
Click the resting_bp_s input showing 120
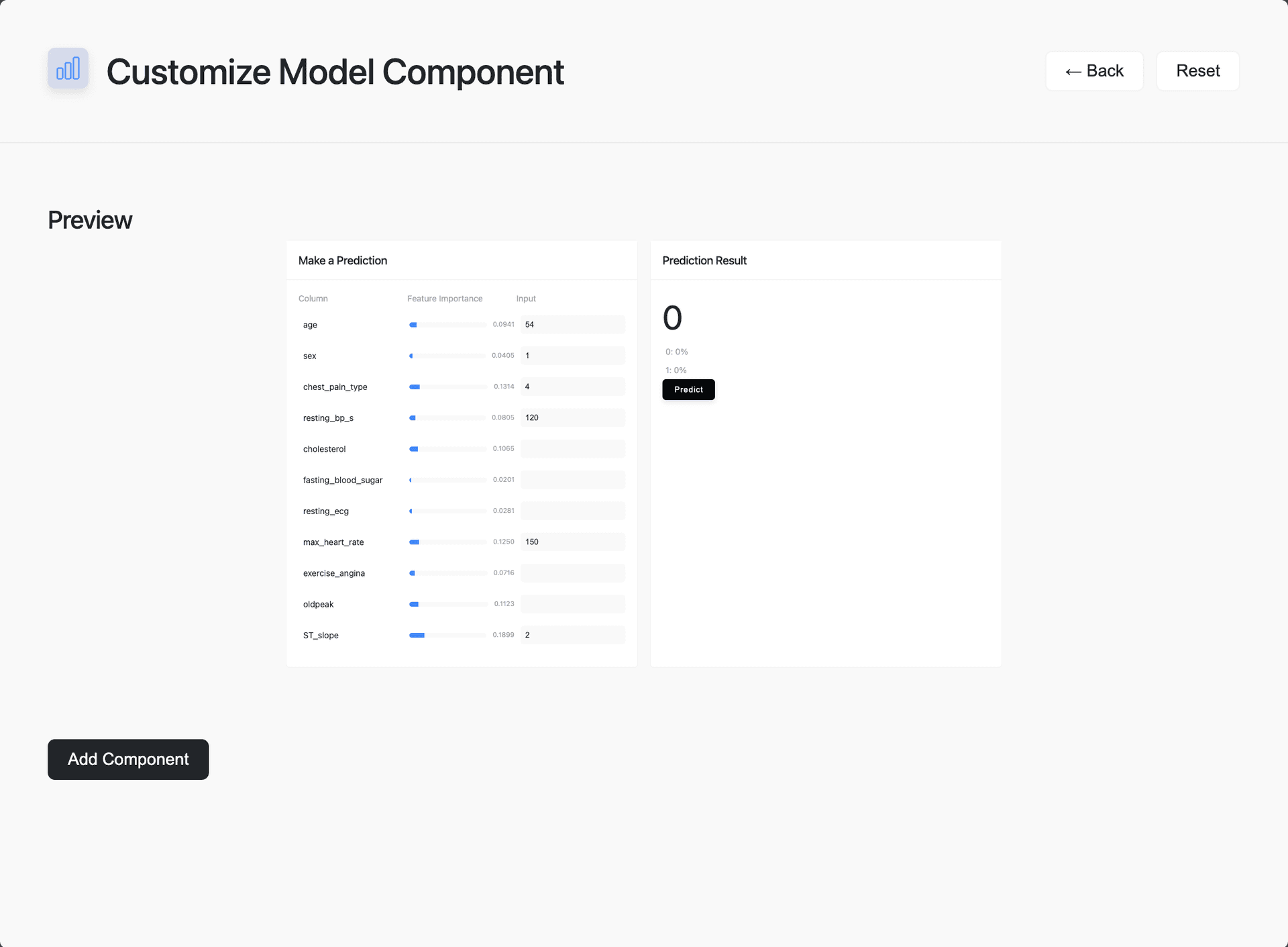(x=572, y=417)
